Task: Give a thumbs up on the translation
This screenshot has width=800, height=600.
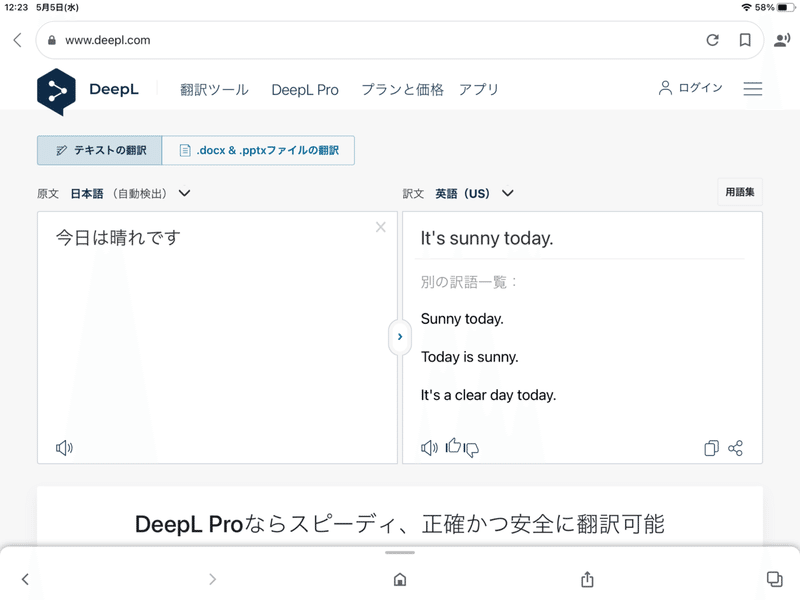Action: pos(452,448)
